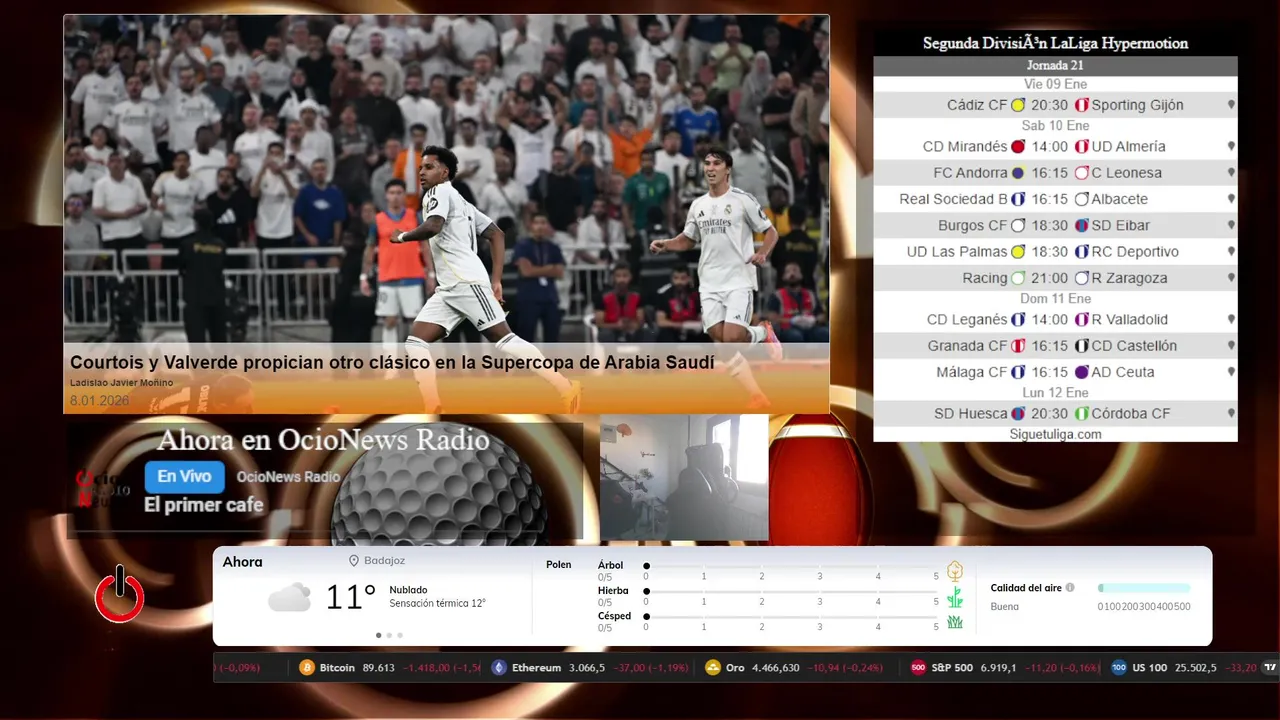Click the Hierba pollen plant icon
Screen dimensions: 1280x720
(955, 597)
